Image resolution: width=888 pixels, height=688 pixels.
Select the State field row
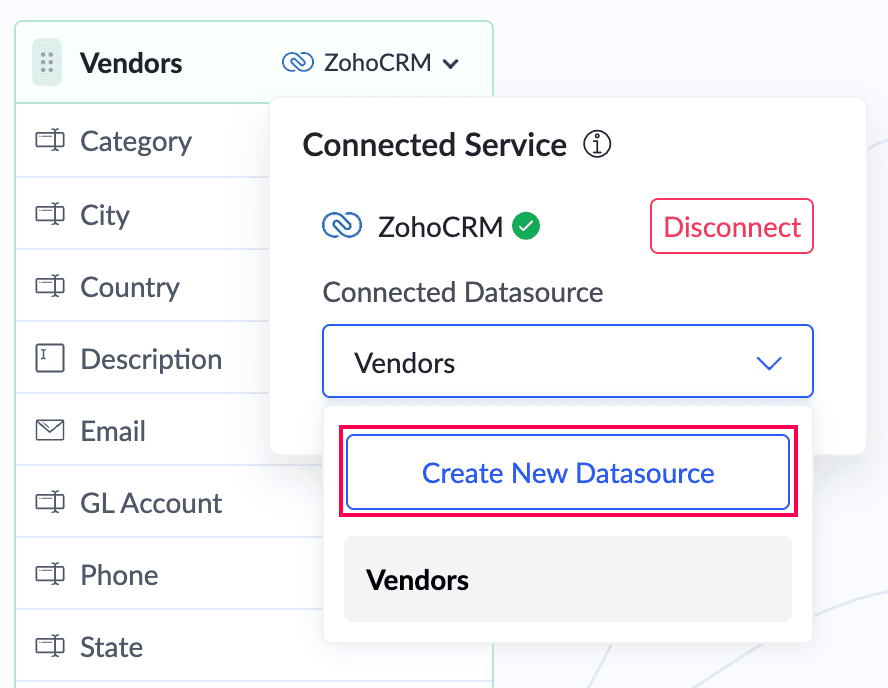point(169,646)
